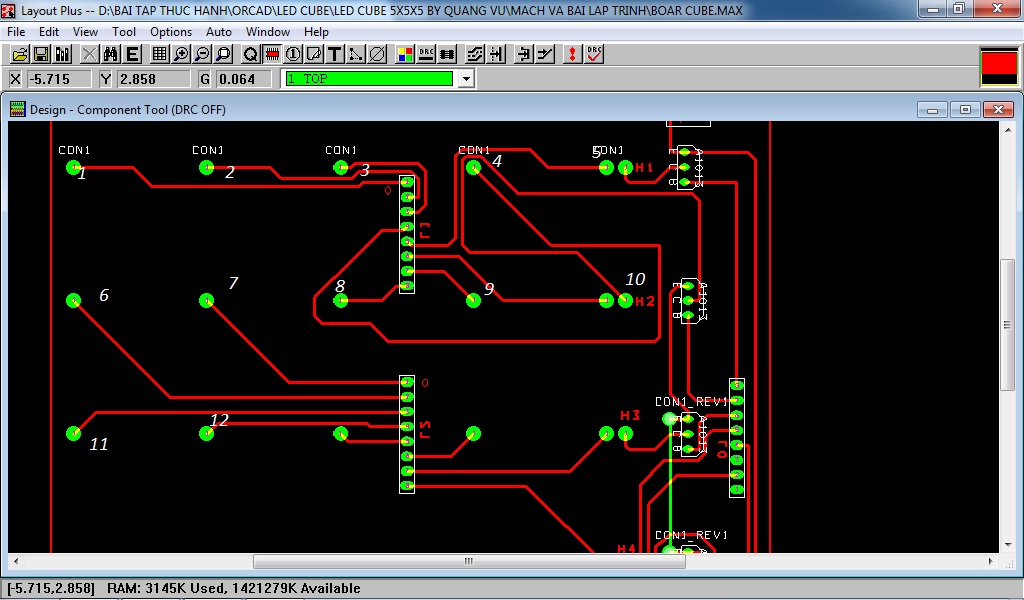Open the Options menu
The image size is (1024, 600).
pos(171,32)
